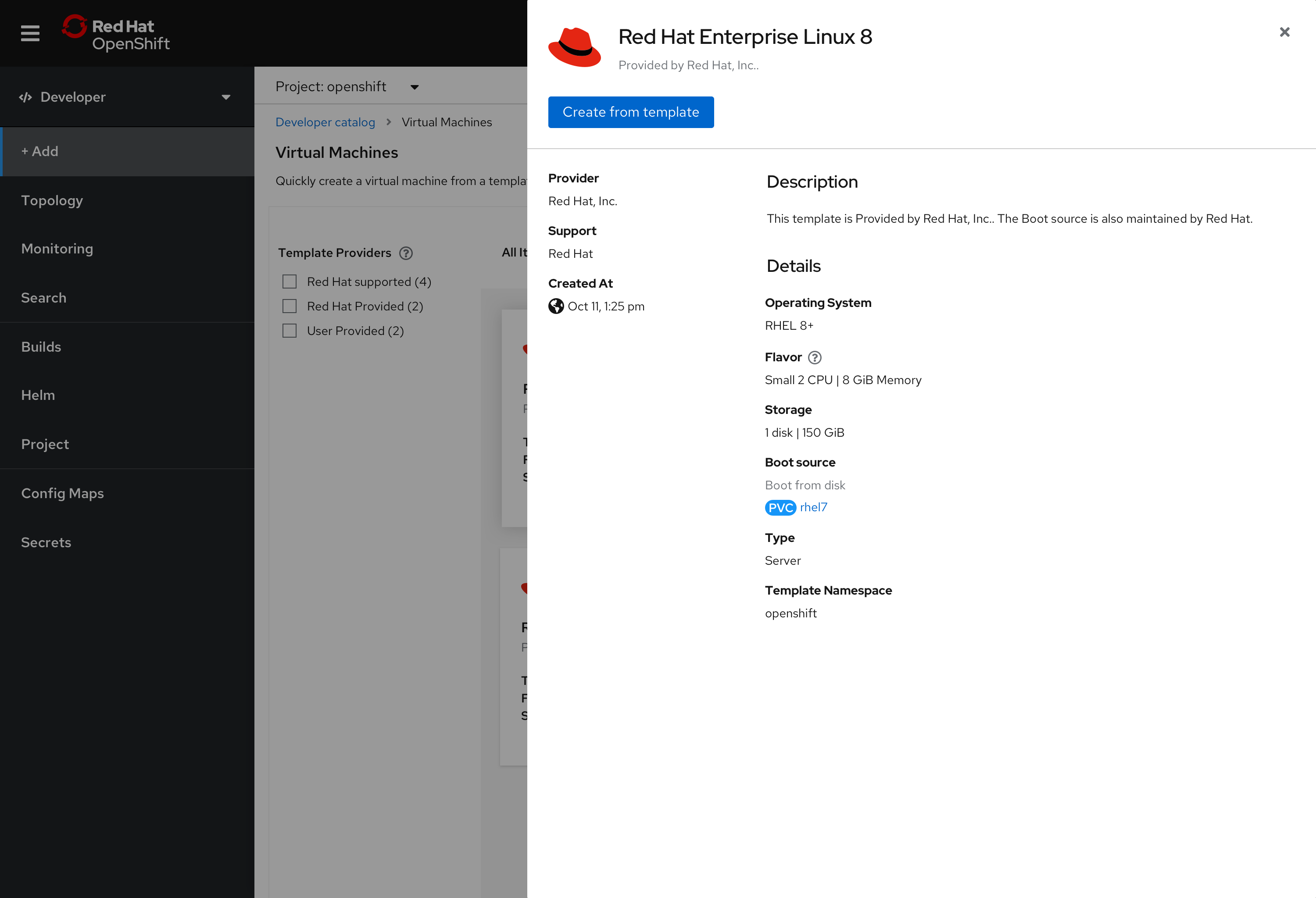Viewport: 1316px width, 898px height.
Task: Click the Red Hat fedora logo icon
Action: point(574,47)
